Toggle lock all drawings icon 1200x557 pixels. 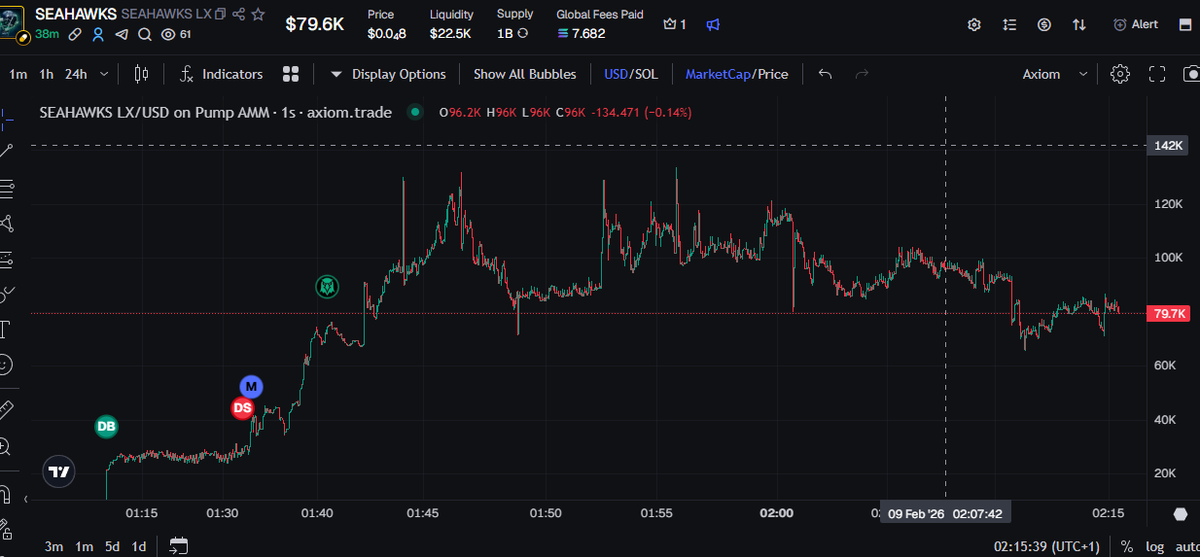pos(6,529)
